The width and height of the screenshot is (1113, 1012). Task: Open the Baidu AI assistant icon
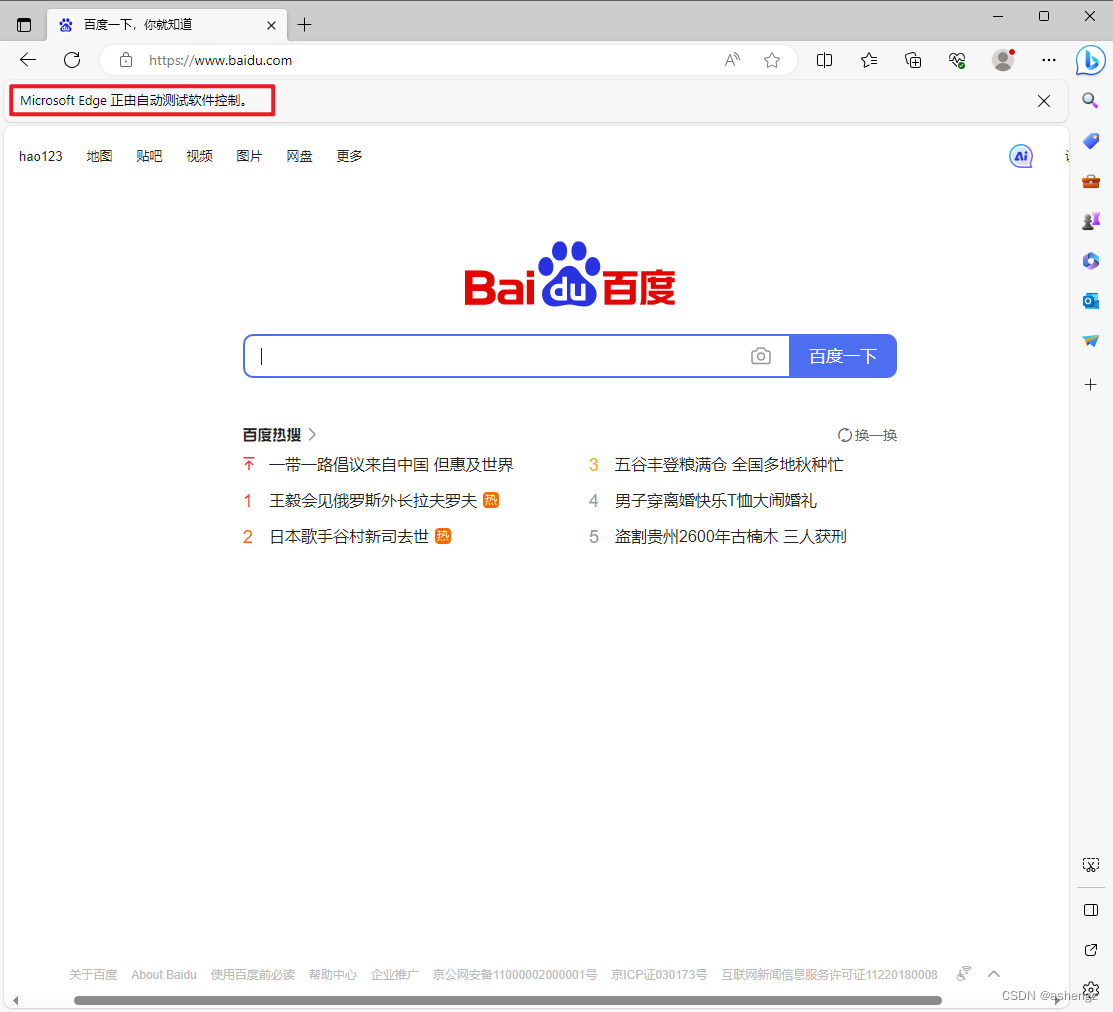coord(1021,156)
